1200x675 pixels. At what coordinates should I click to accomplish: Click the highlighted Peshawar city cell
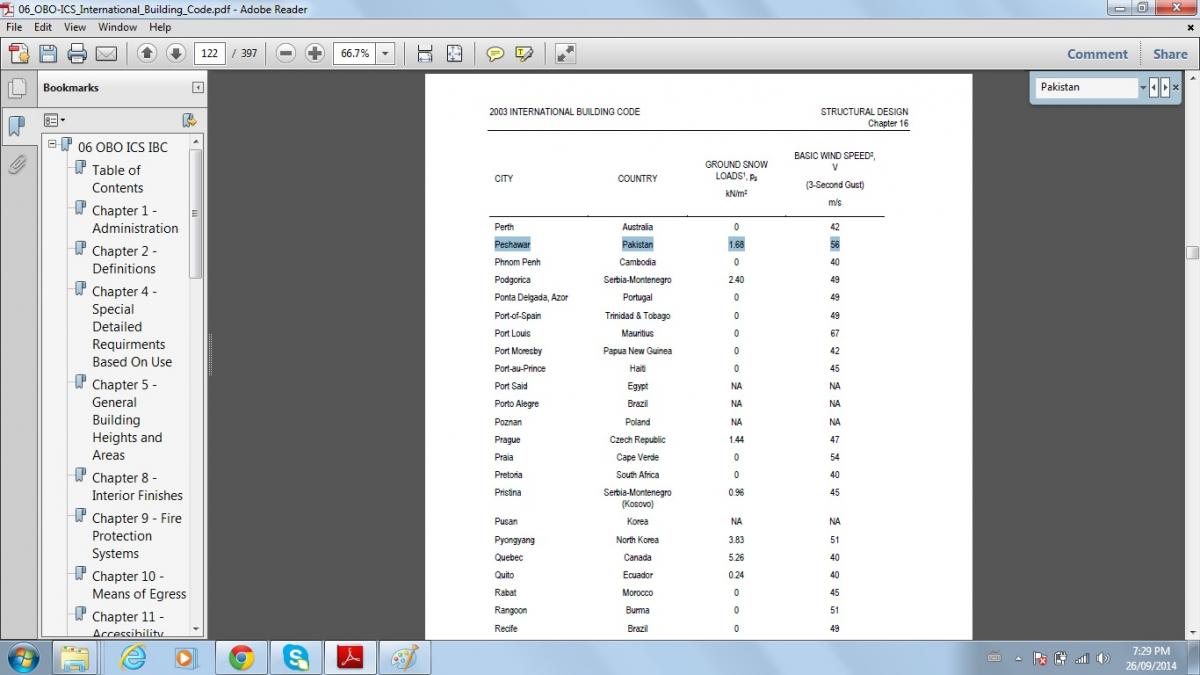512,244
